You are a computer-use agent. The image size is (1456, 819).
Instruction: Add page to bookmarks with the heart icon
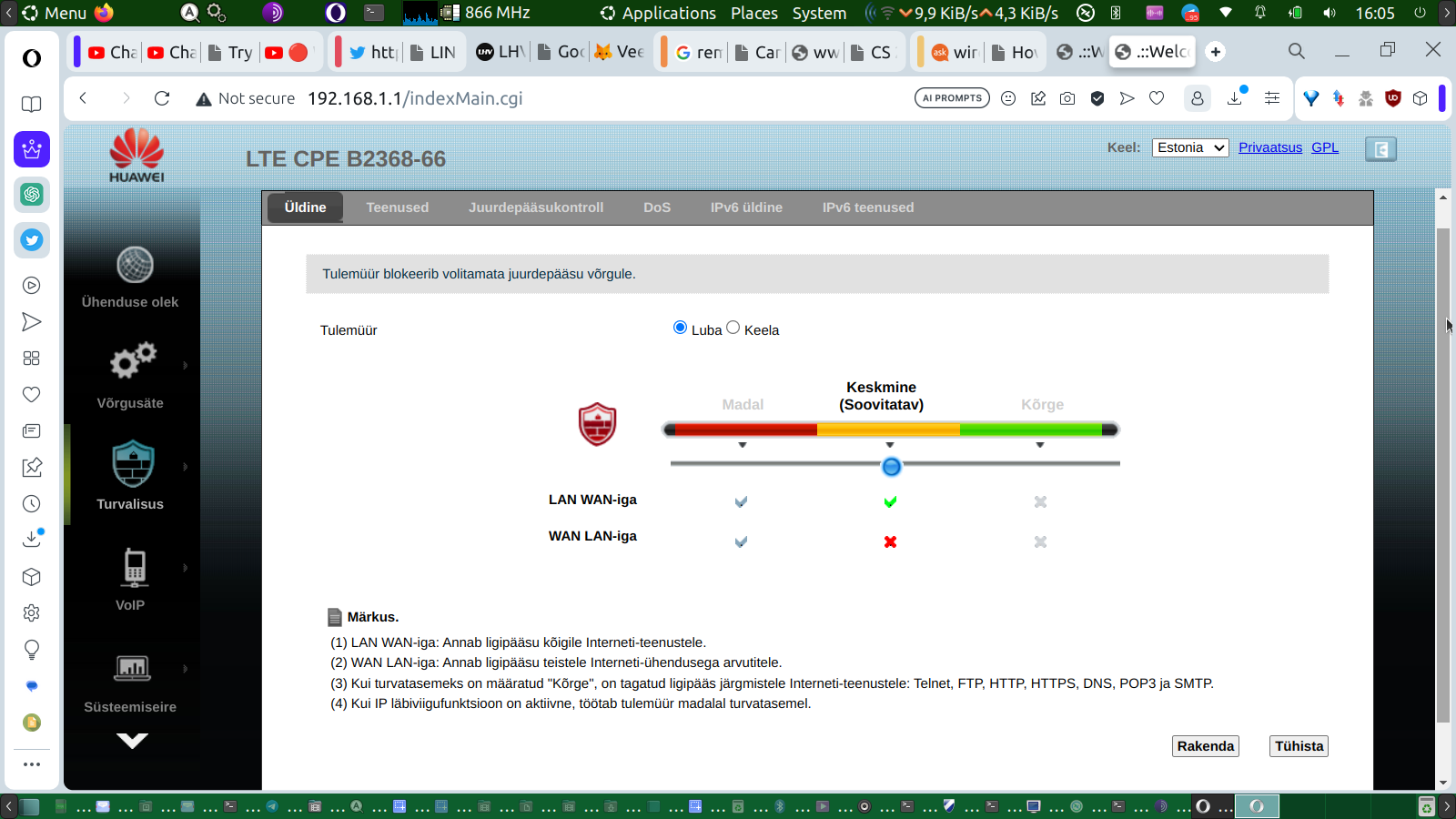(x=1157, y=98)
